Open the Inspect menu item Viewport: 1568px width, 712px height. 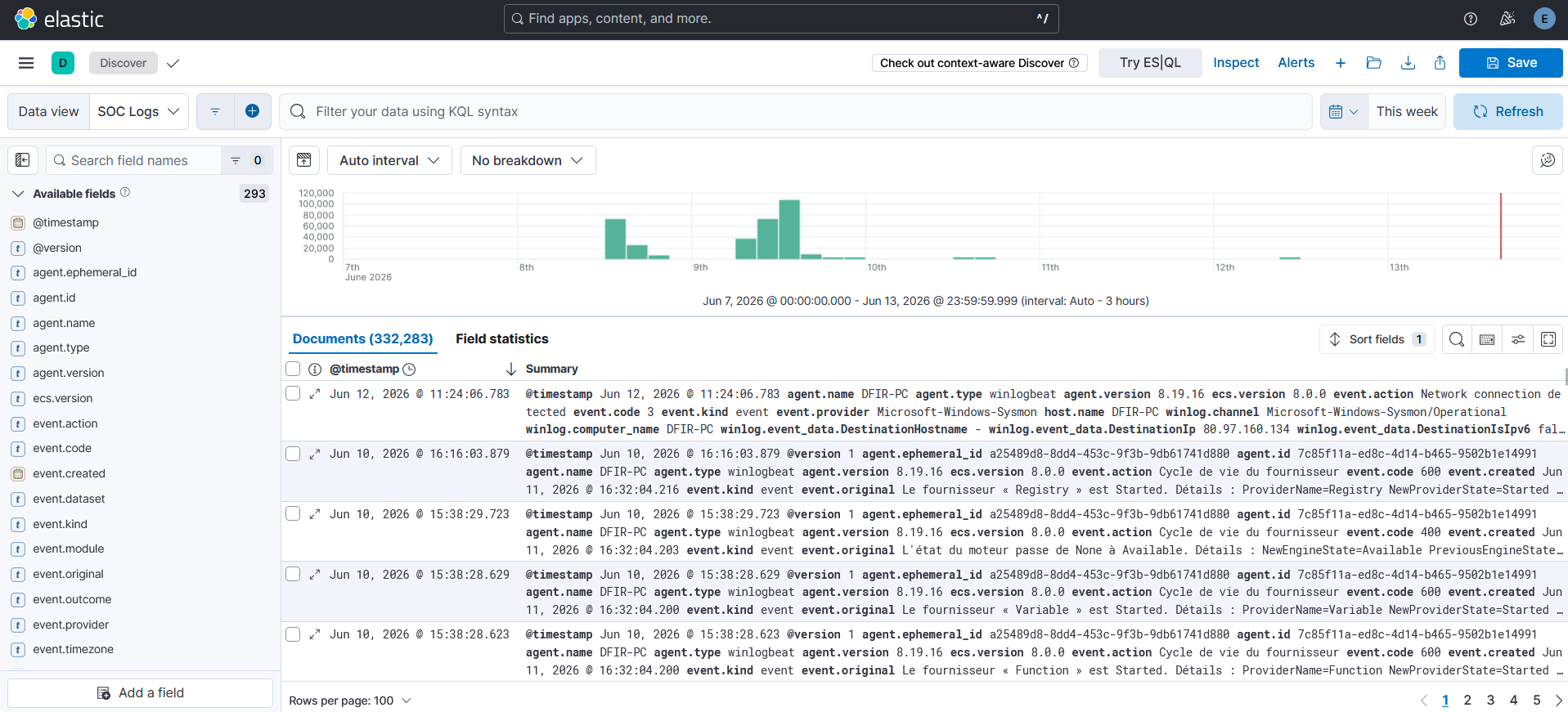[1236, 63]
